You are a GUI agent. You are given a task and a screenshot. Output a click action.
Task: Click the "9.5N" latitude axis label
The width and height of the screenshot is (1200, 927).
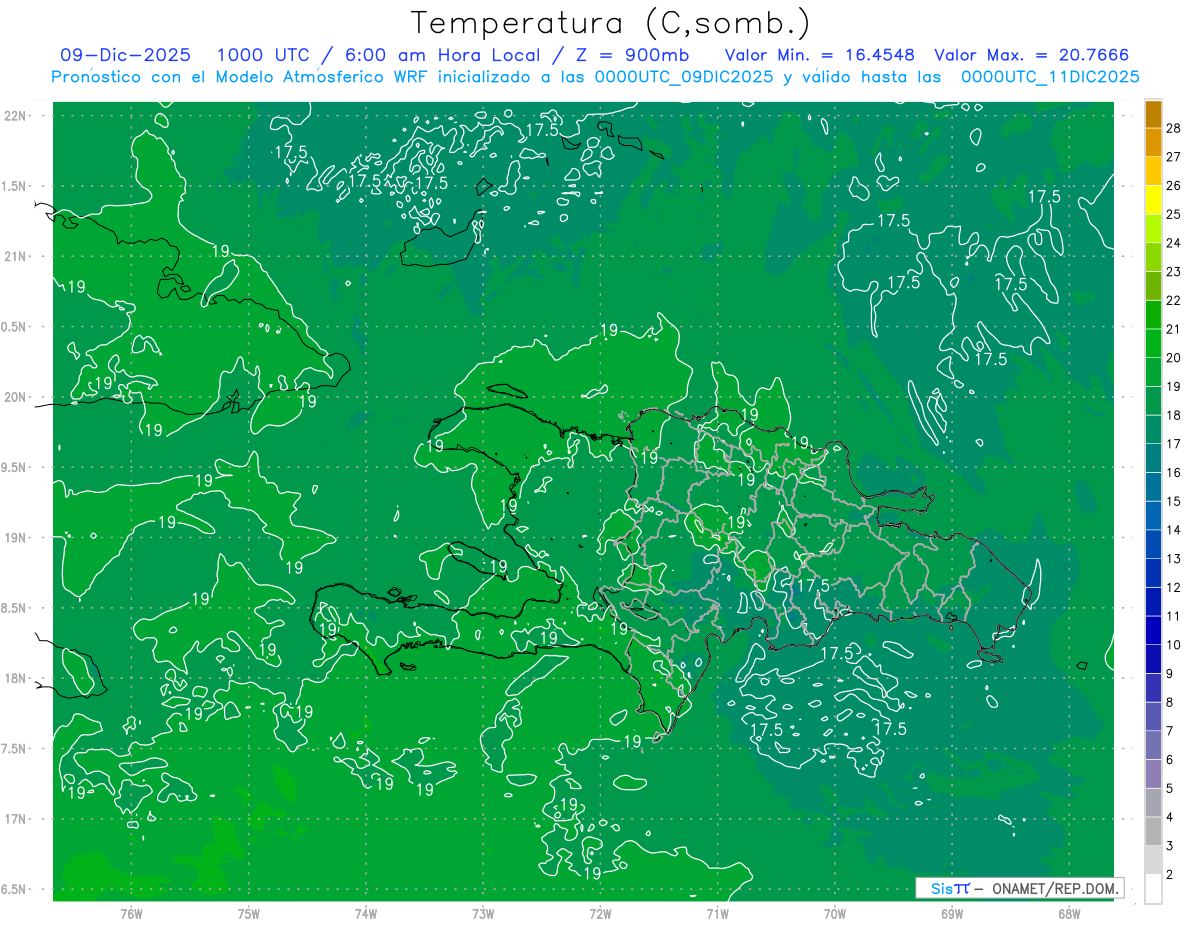[15, 467]
